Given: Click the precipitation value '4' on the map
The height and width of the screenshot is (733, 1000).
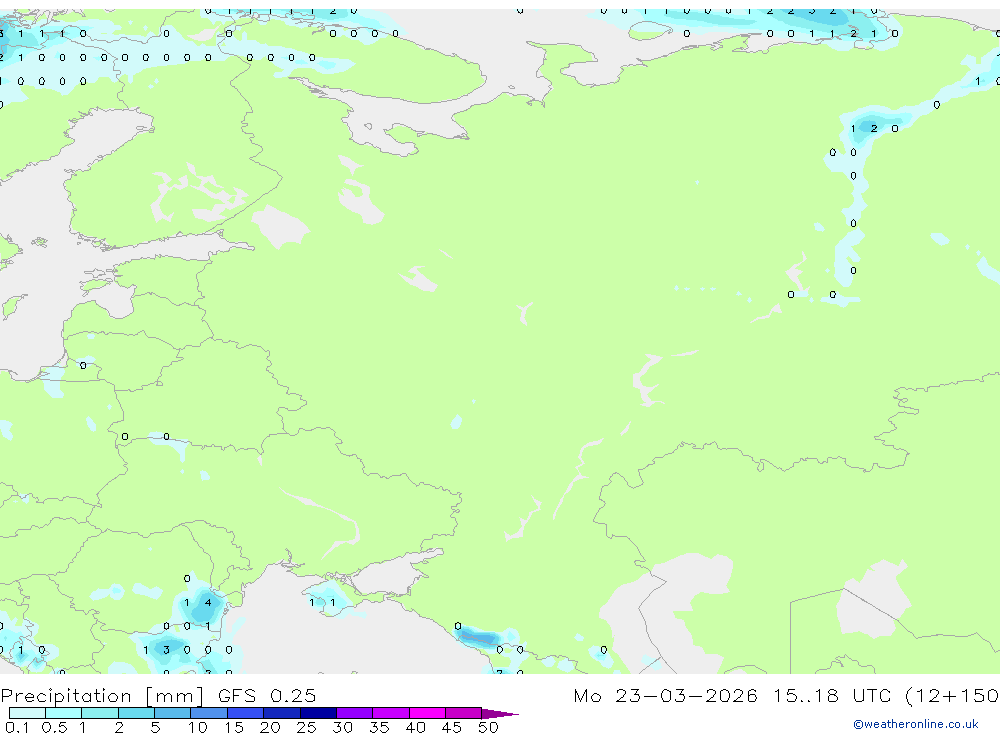Looking at the screenshot, I should pos(208,602).
